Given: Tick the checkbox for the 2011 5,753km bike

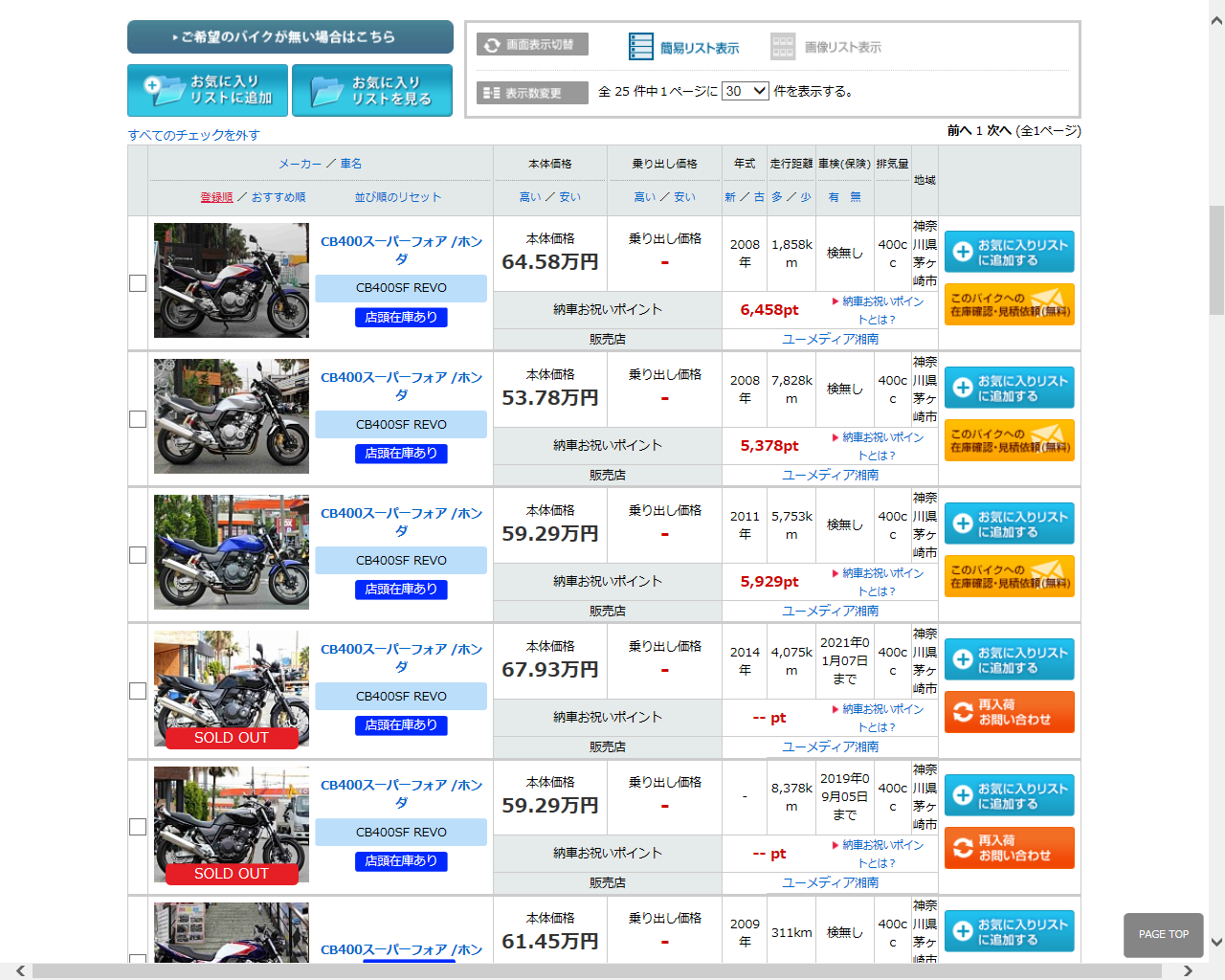Looking at the screenshot, I should pos(138,555).
